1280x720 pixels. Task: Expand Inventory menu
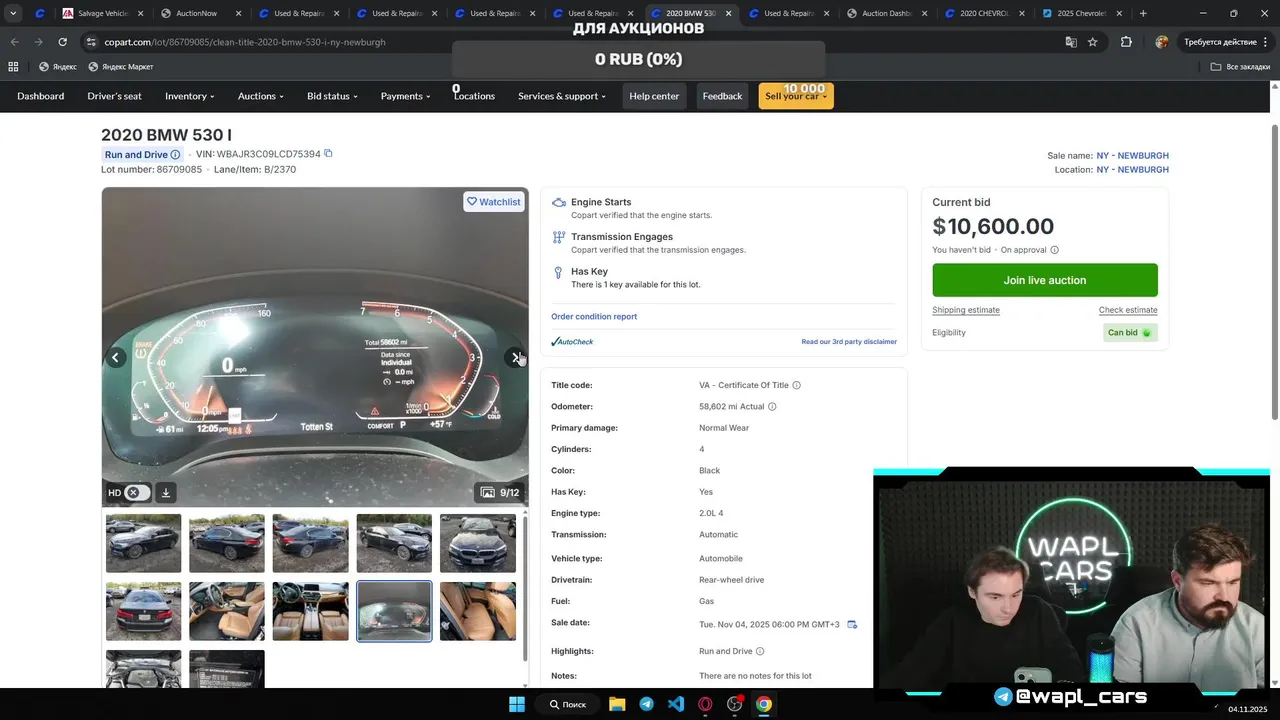pos(190,96)
